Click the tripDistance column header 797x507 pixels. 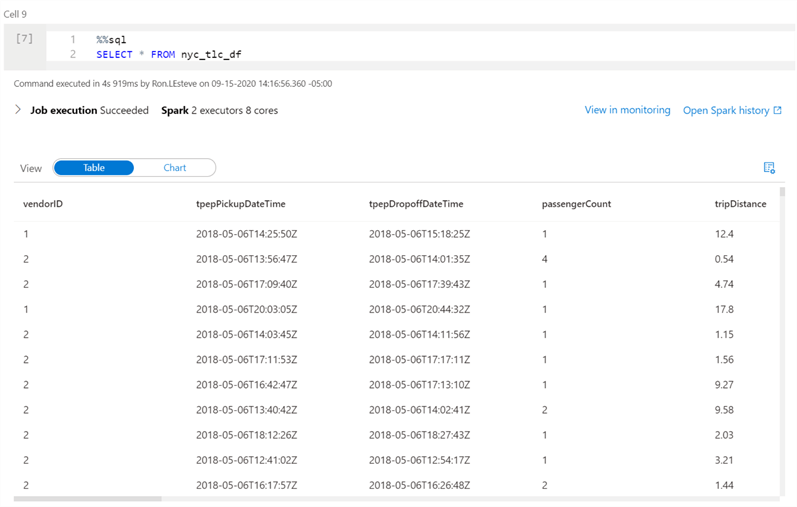point(740,204)
